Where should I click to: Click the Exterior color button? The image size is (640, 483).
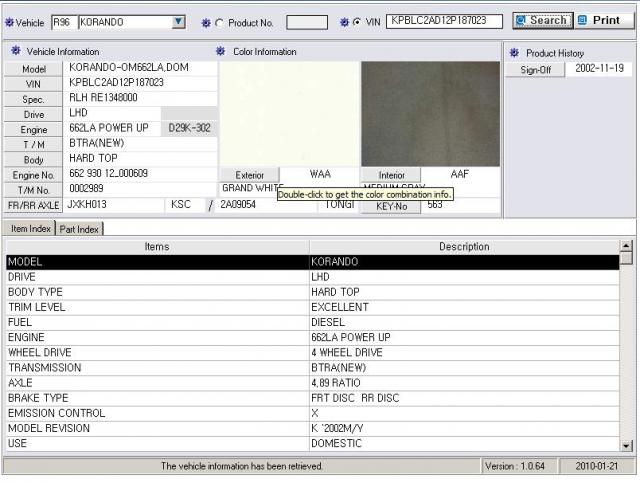click(x=250, y=175)
